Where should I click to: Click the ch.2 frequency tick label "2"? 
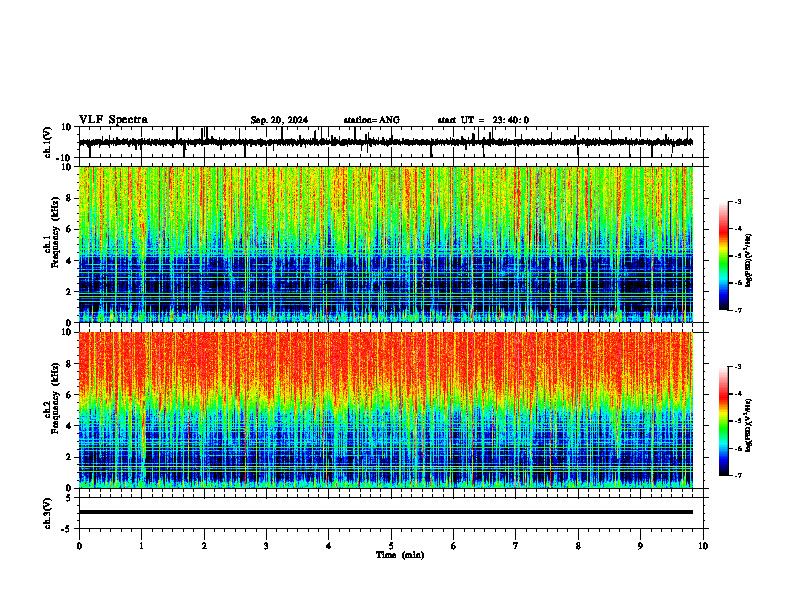click(x=69, y=457)
